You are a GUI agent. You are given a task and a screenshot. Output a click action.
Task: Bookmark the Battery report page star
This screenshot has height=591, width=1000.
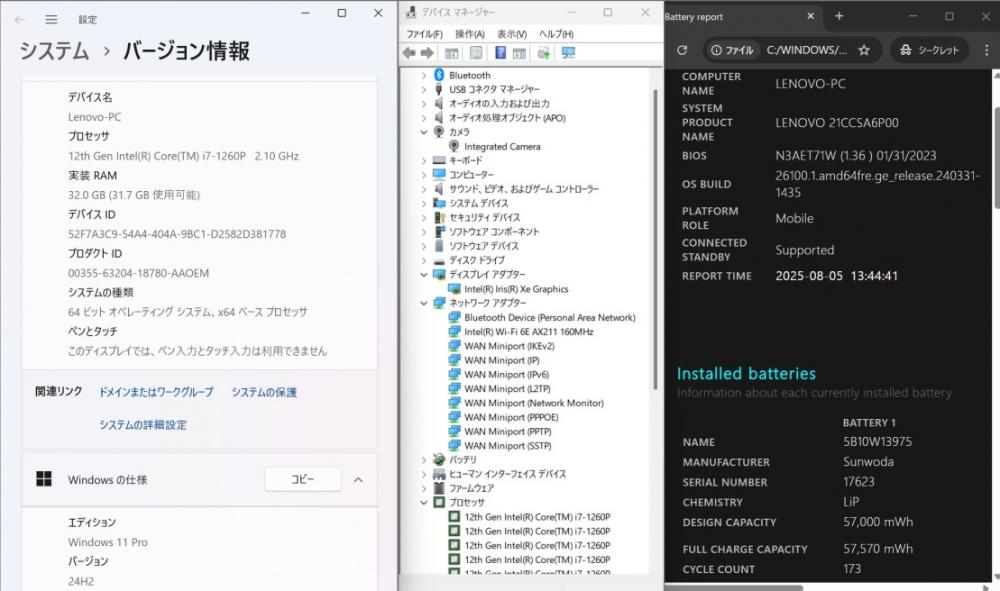(864, 50)
